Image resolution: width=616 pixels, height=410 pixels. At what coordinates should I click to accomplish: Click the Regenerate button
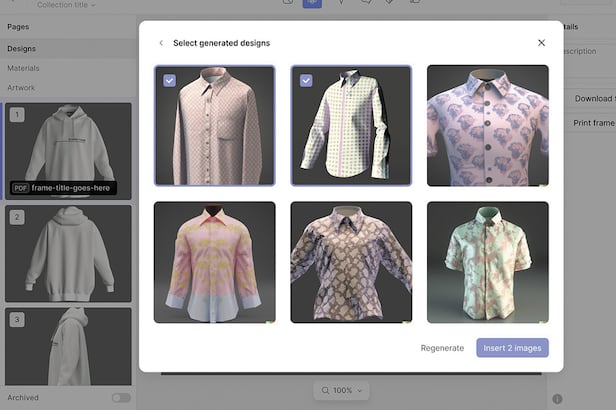click(x=442, y=348)
